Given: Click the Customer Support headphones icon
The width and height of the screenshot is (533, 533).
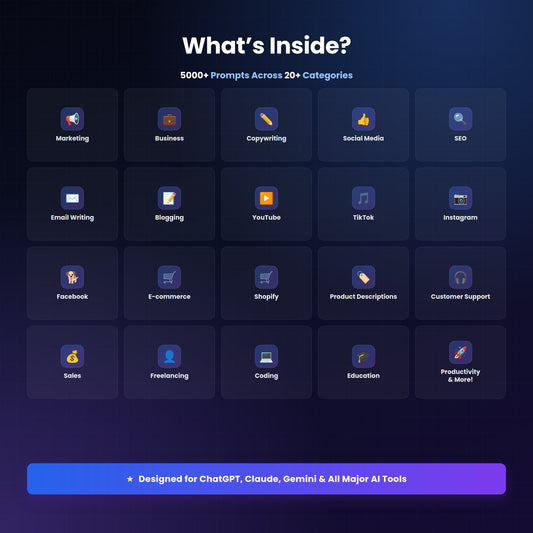Looking at the screenshot, I should pos(460,277).
